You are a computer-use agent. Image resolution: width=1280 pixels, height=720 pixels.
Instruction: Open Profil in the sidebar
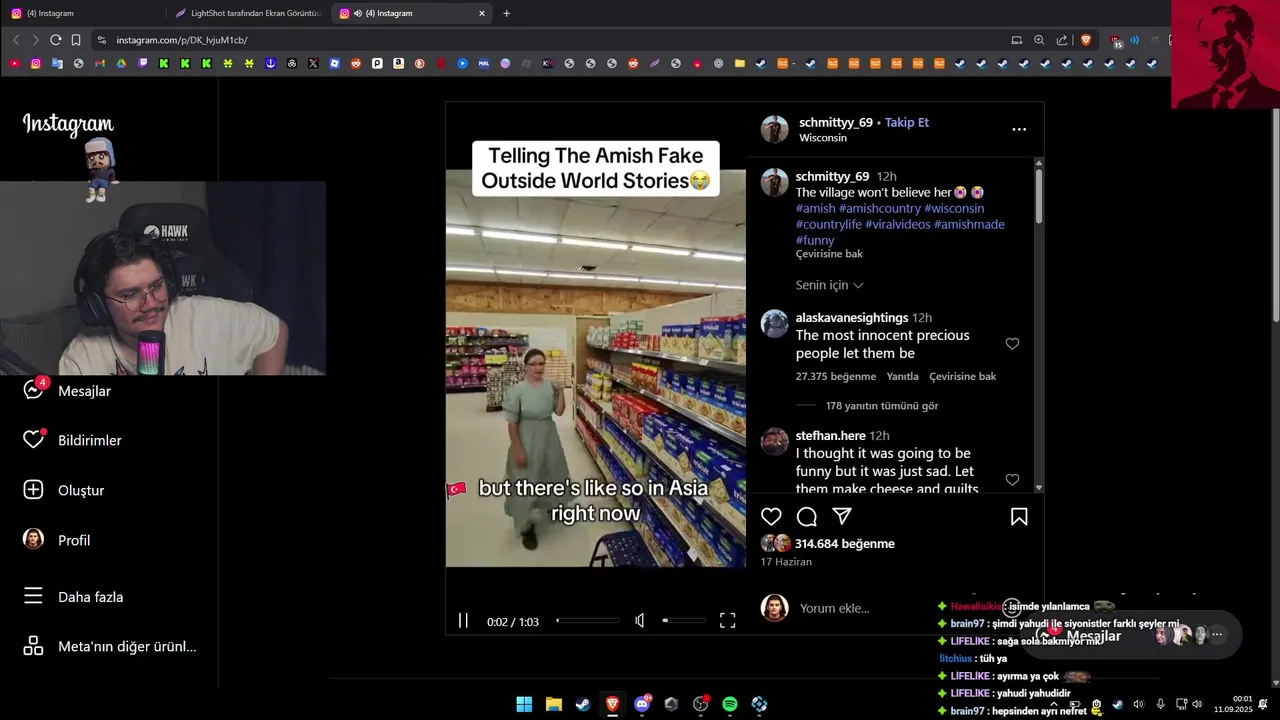coord(56,540)
